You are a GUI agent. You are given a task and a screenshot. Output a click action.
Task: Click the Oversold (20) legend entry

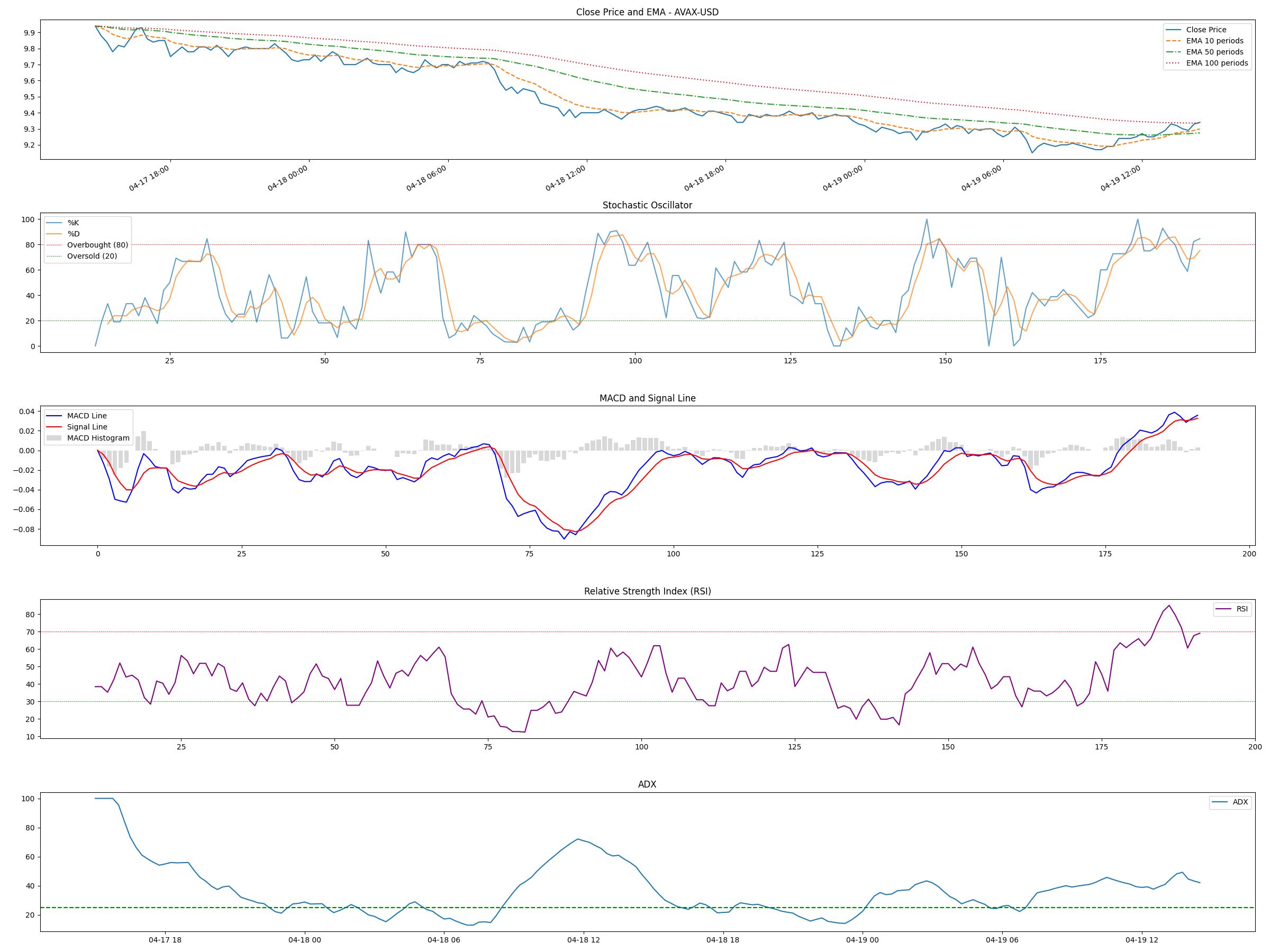(x=92, y=256)
